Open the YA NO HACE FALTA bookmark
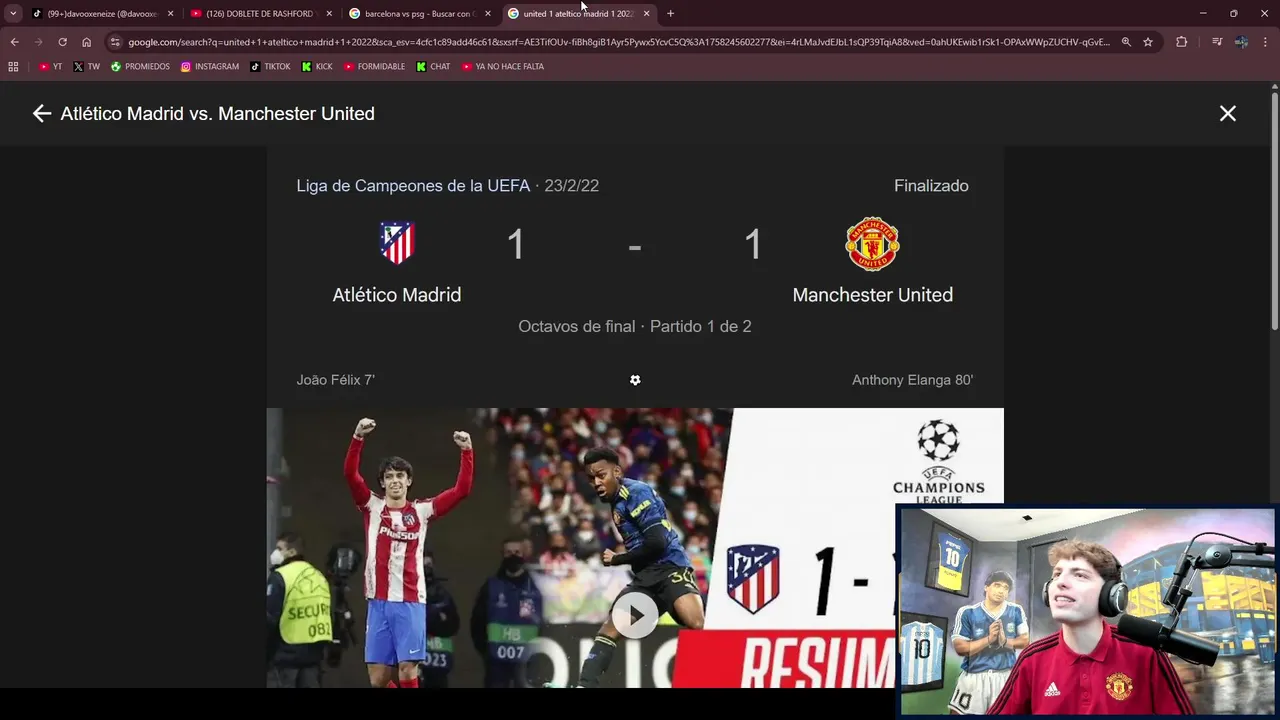1280x720 pixels. click(x=503, y=67)
